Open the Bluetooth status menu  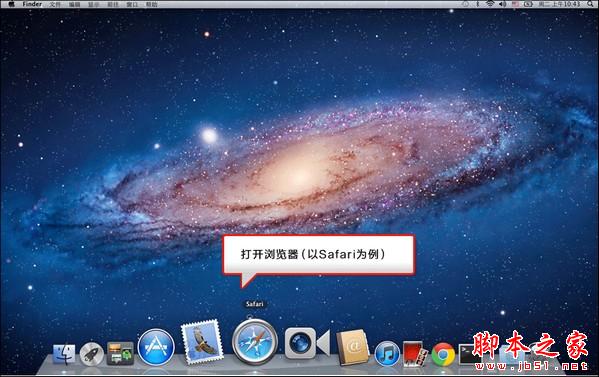click(478, 4)
